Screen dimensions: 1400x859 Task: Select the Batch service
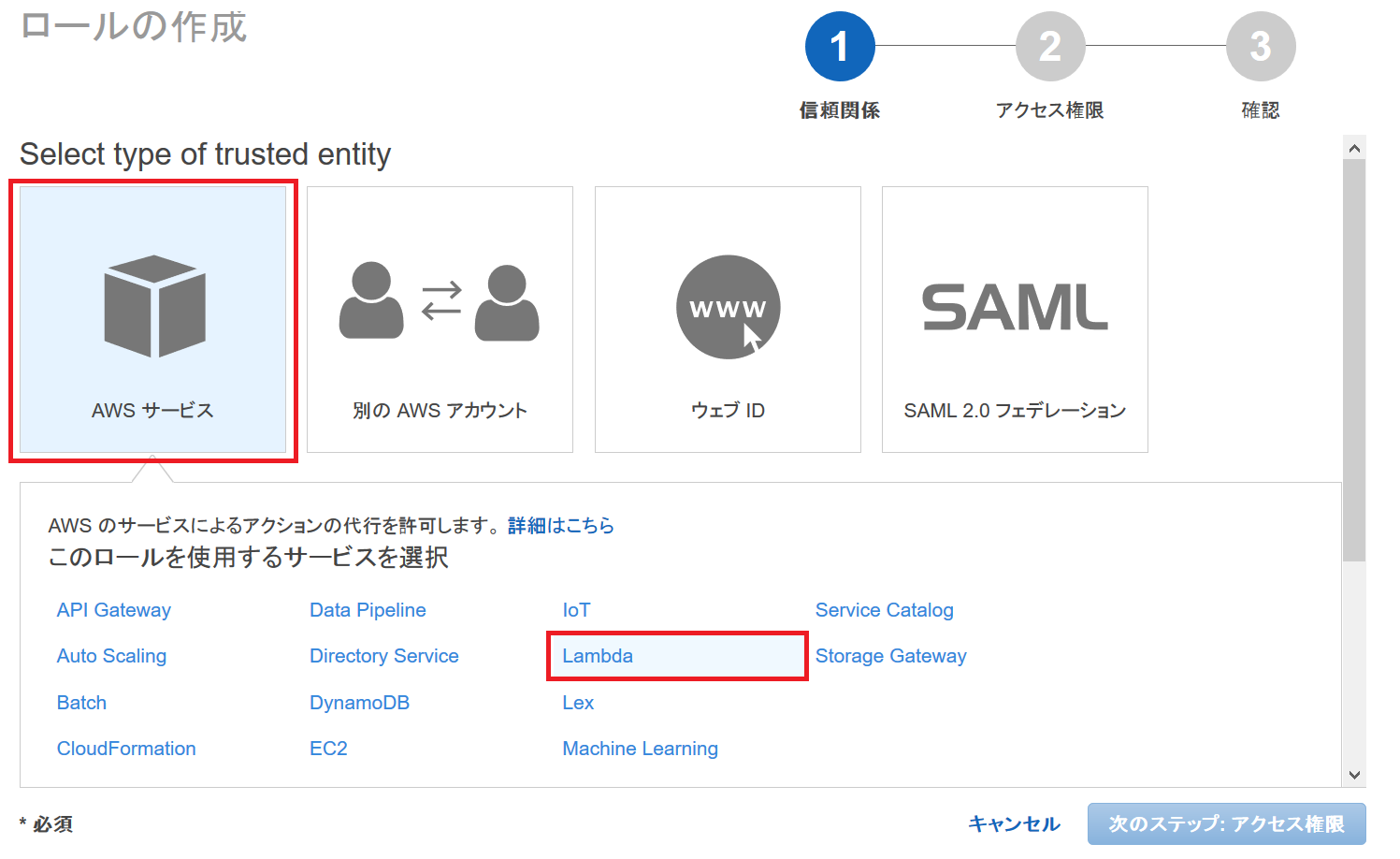coord(81,703)
